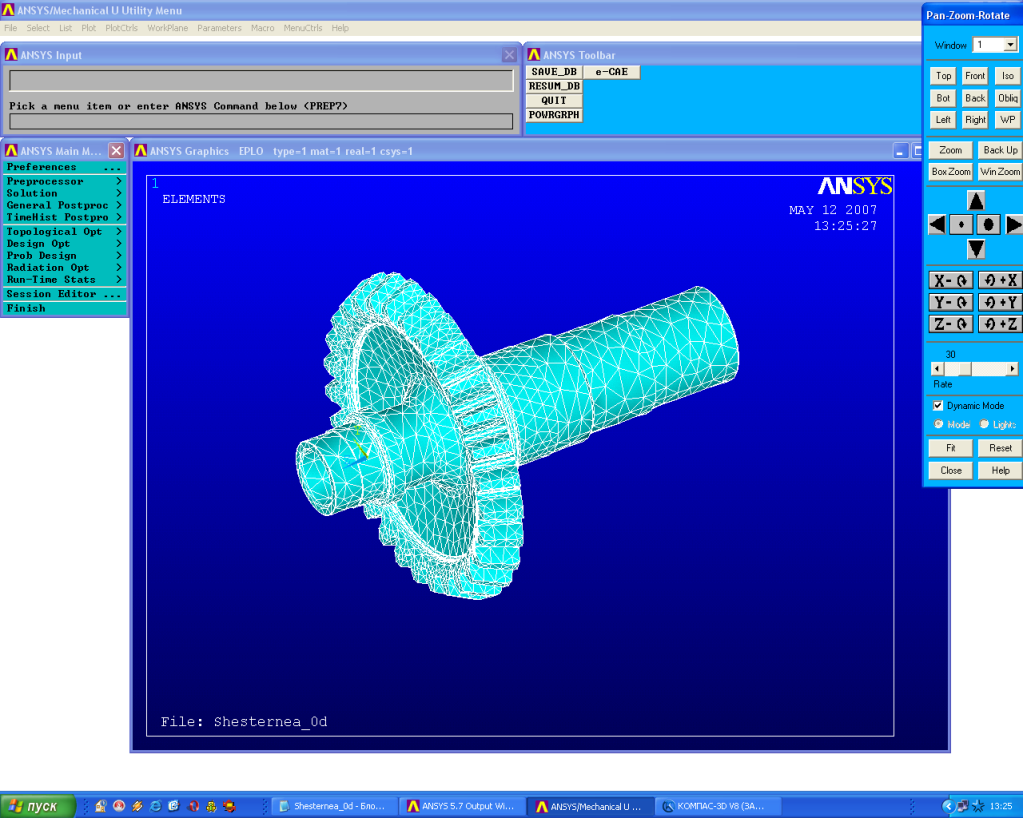Rotate about negative Y with Y- button
This screenshot has height=818, width=1023.
point(951,303)
